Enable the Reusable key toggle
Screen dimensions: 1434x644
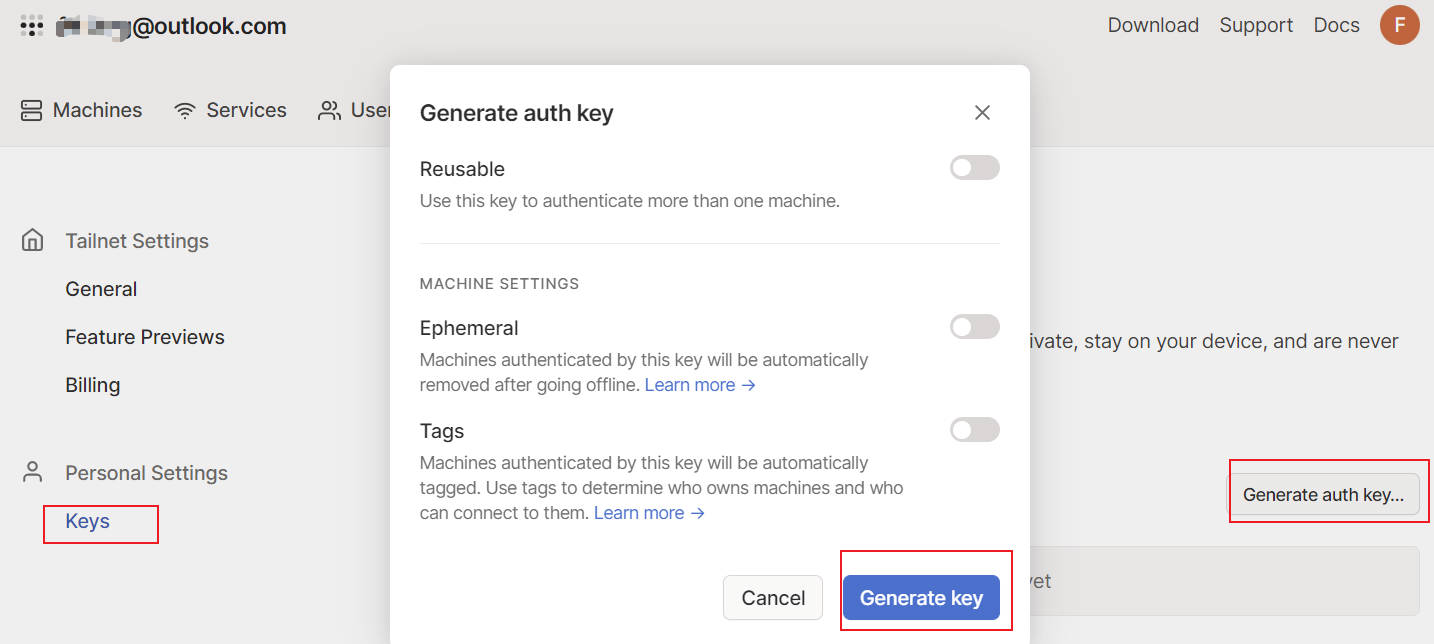click(974, 168)
